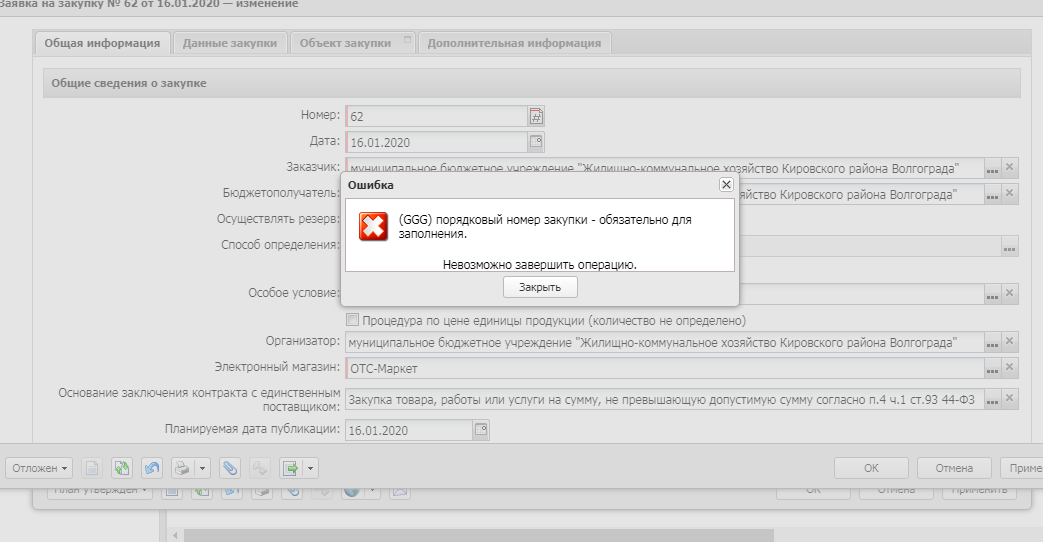
Task: Switch to the 'Данные закупки' tab
Action: [229, 43]
